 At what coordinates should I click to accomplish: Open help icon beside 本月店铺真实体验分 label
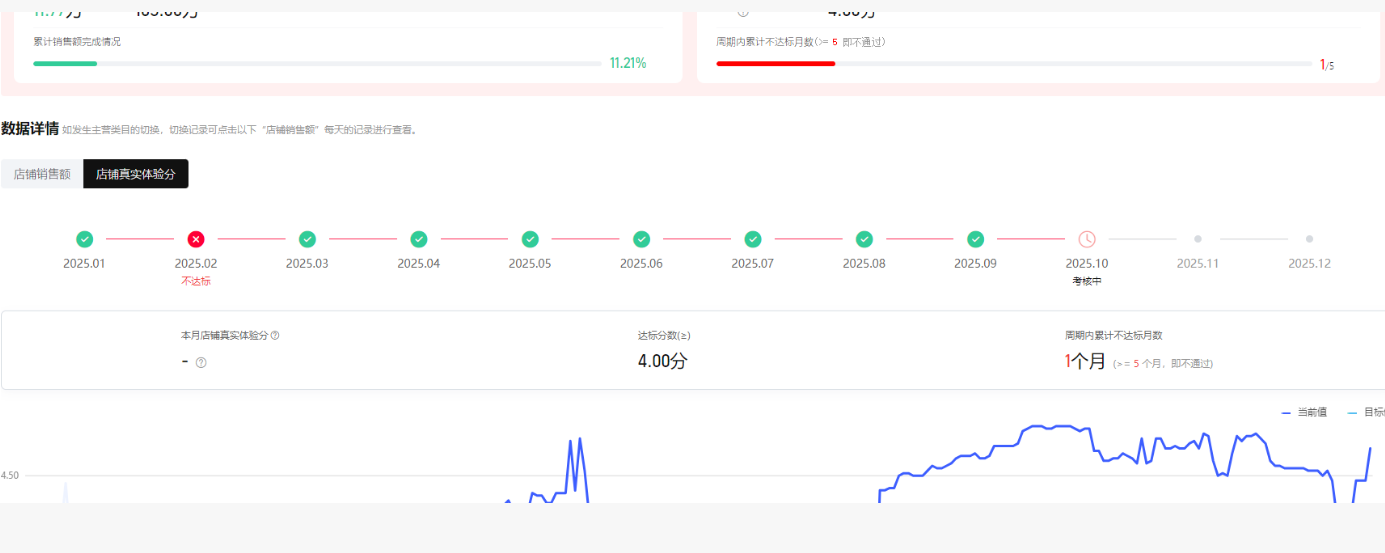coord(275,336)
